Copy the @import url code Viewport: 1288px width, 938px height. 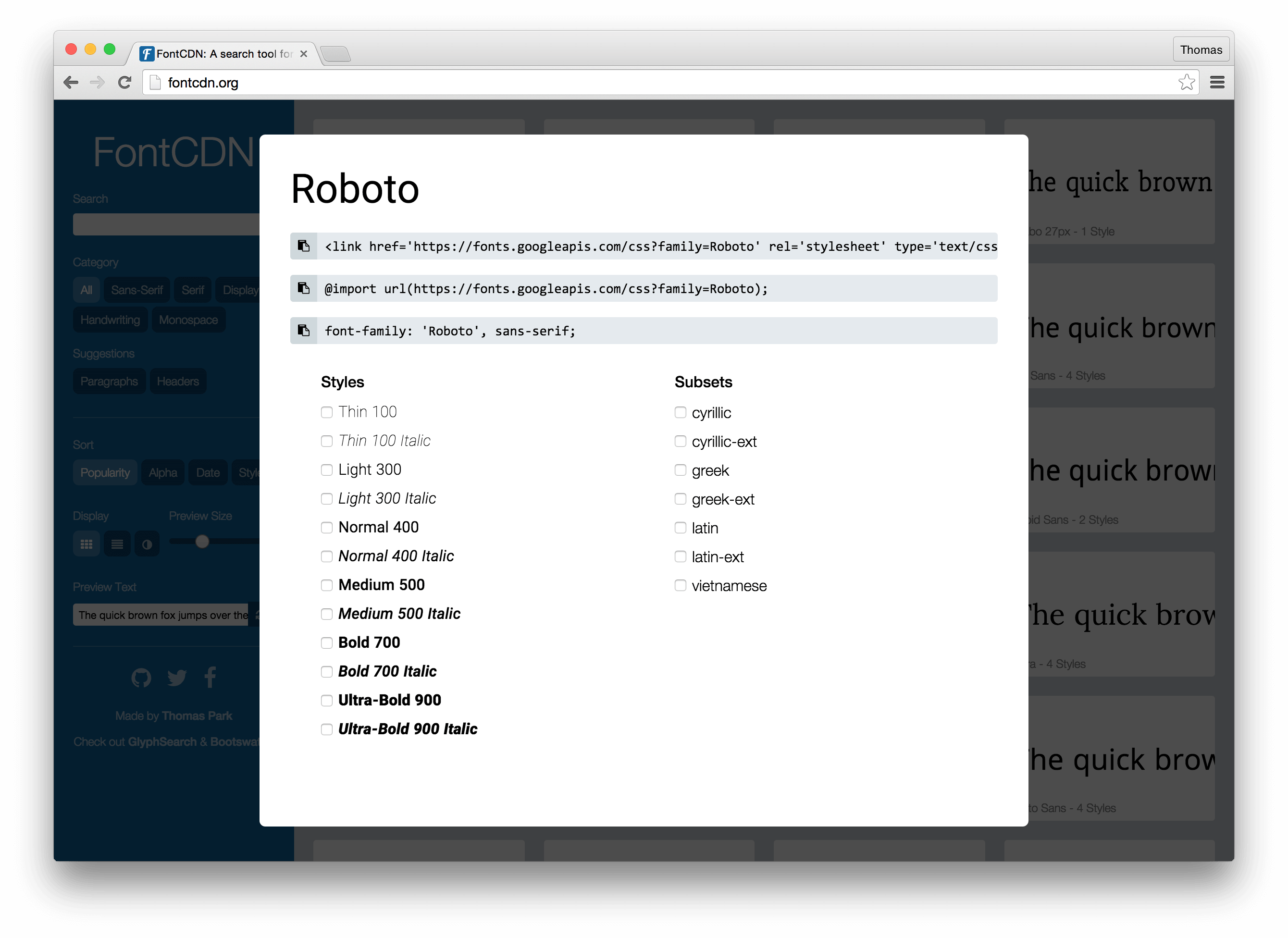tap(304, 288)
